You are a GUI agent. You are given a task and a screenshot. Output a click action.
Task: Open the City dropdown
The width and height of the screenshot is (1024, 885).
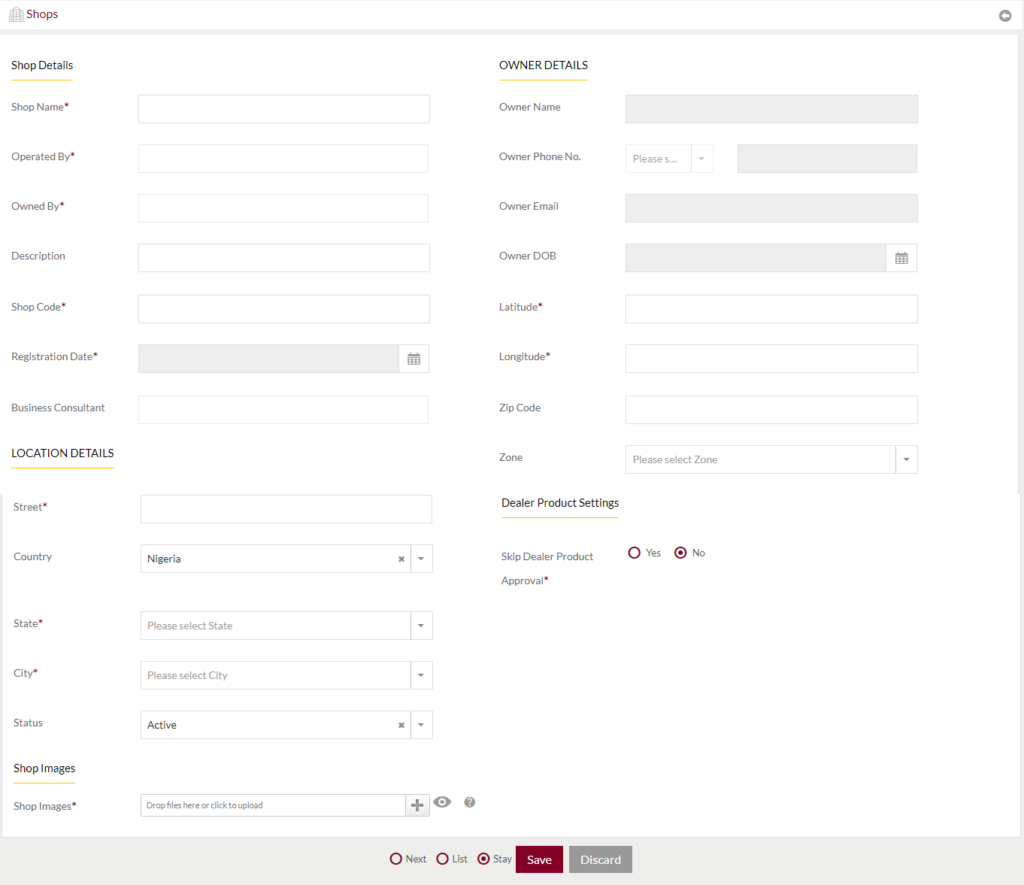tap(286, 675)
